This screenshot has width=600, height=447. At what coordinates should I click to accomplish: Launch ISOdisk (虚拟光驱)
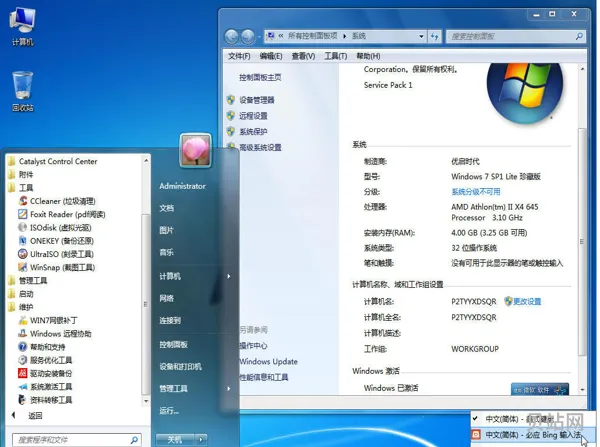[54, 228]
